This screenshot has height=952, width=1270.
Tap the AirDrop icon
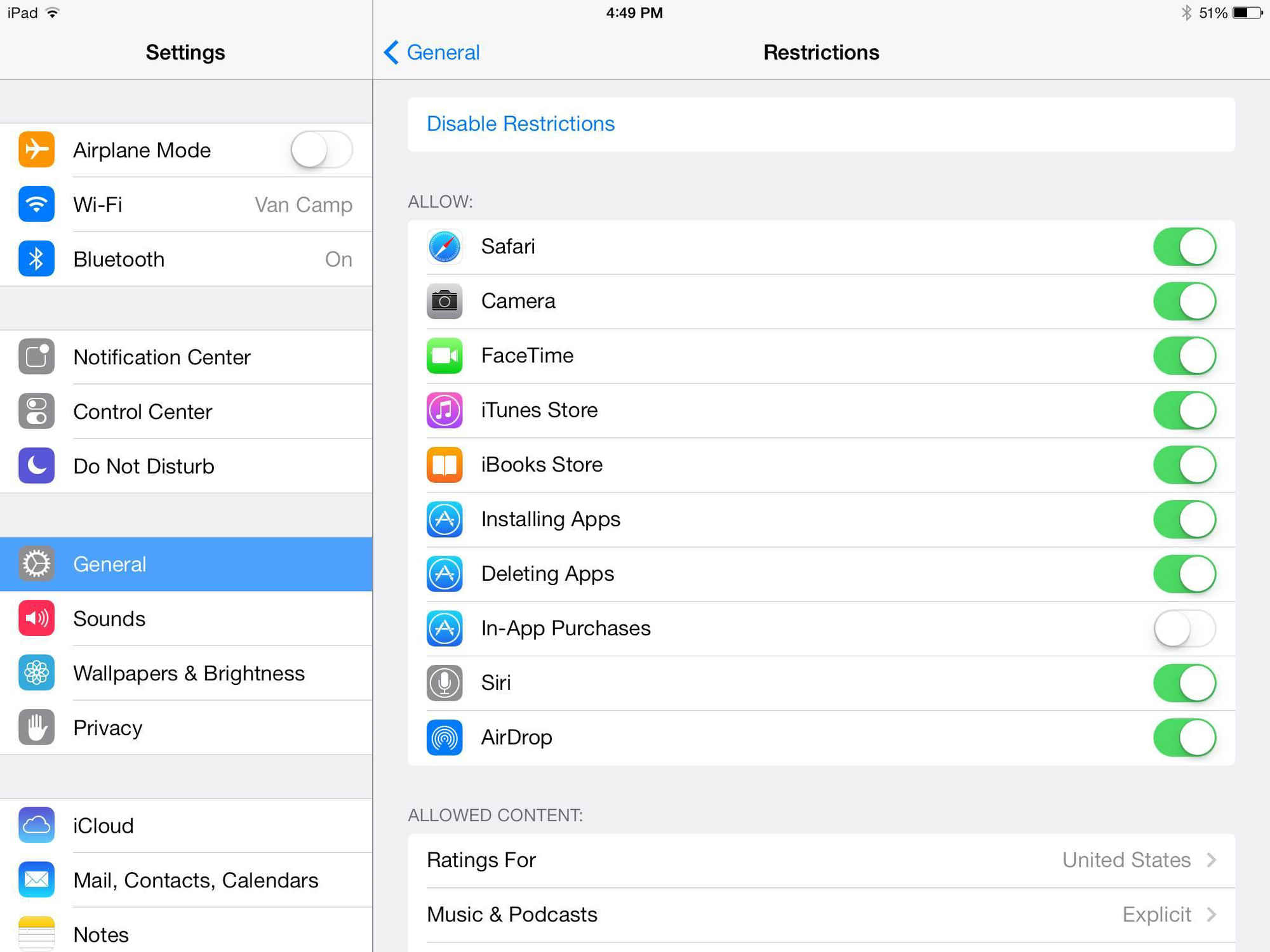point(444,737)
